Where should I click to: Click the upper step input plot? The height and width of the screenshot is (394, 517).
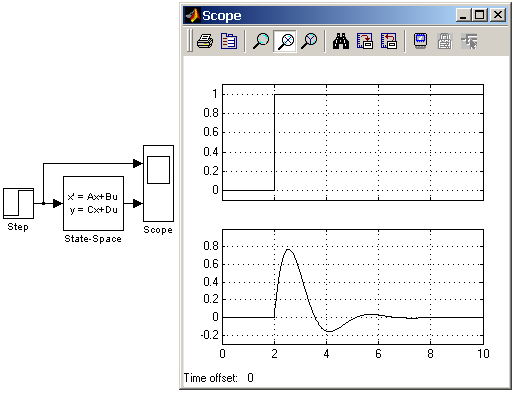(353, 142)
